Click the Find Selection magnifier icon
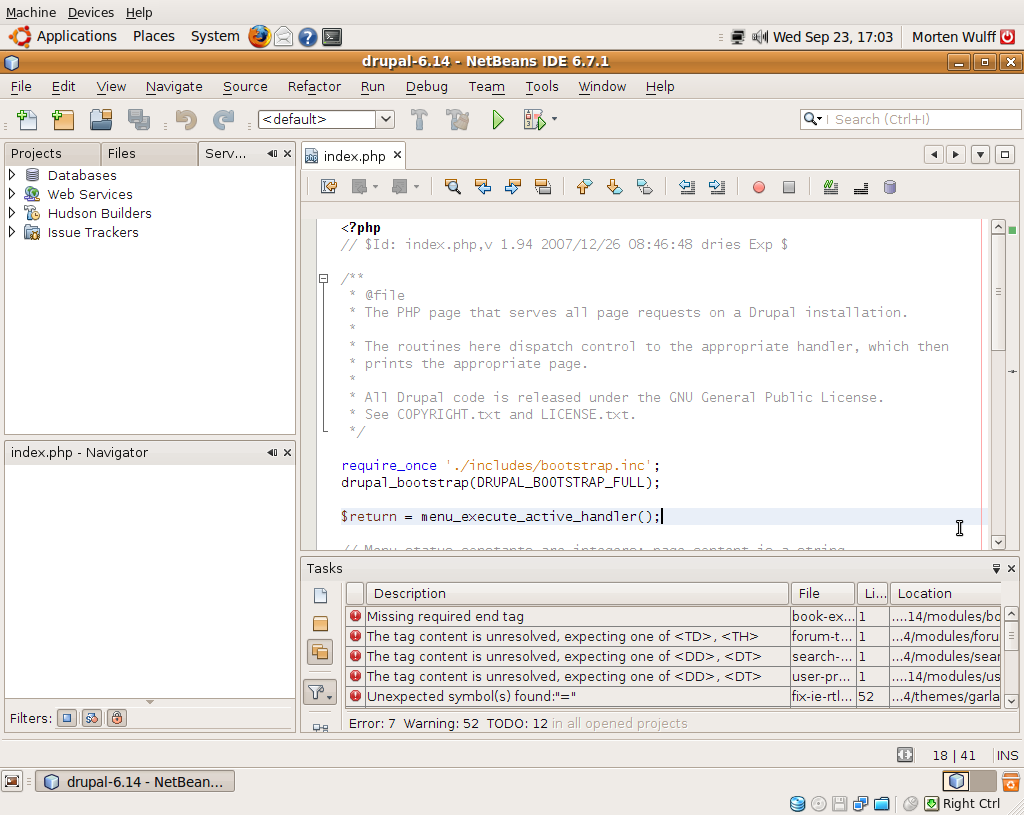The image size is (1024, 815). [x=453, y=187]
